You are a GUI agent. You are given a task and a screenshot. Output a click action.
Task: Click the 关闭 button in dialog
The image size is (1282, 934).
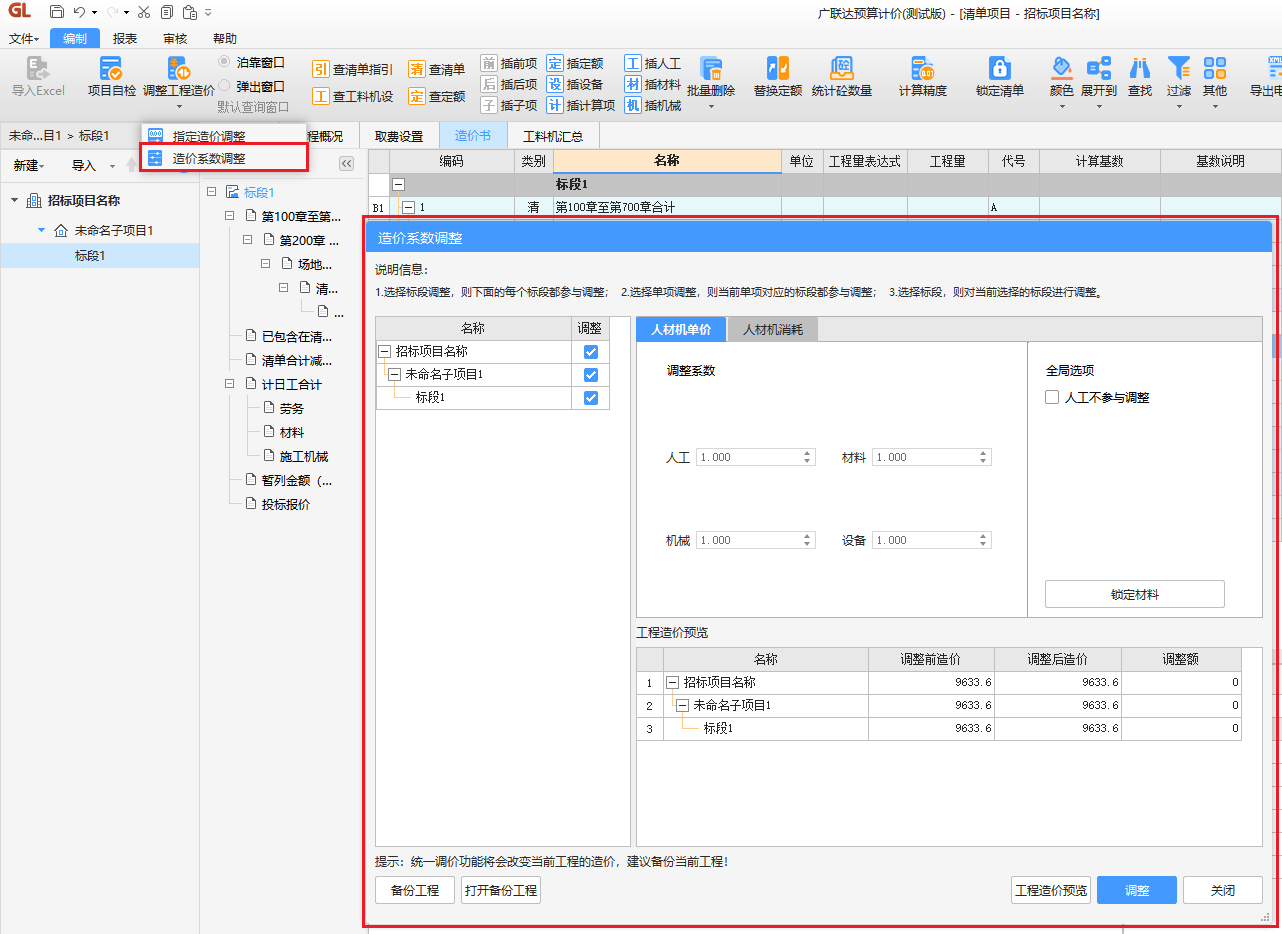click(1223, 890)
